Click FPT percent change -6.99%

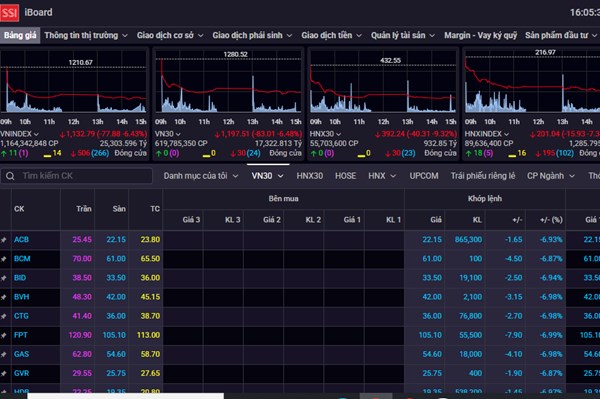(x=551, y=335)
